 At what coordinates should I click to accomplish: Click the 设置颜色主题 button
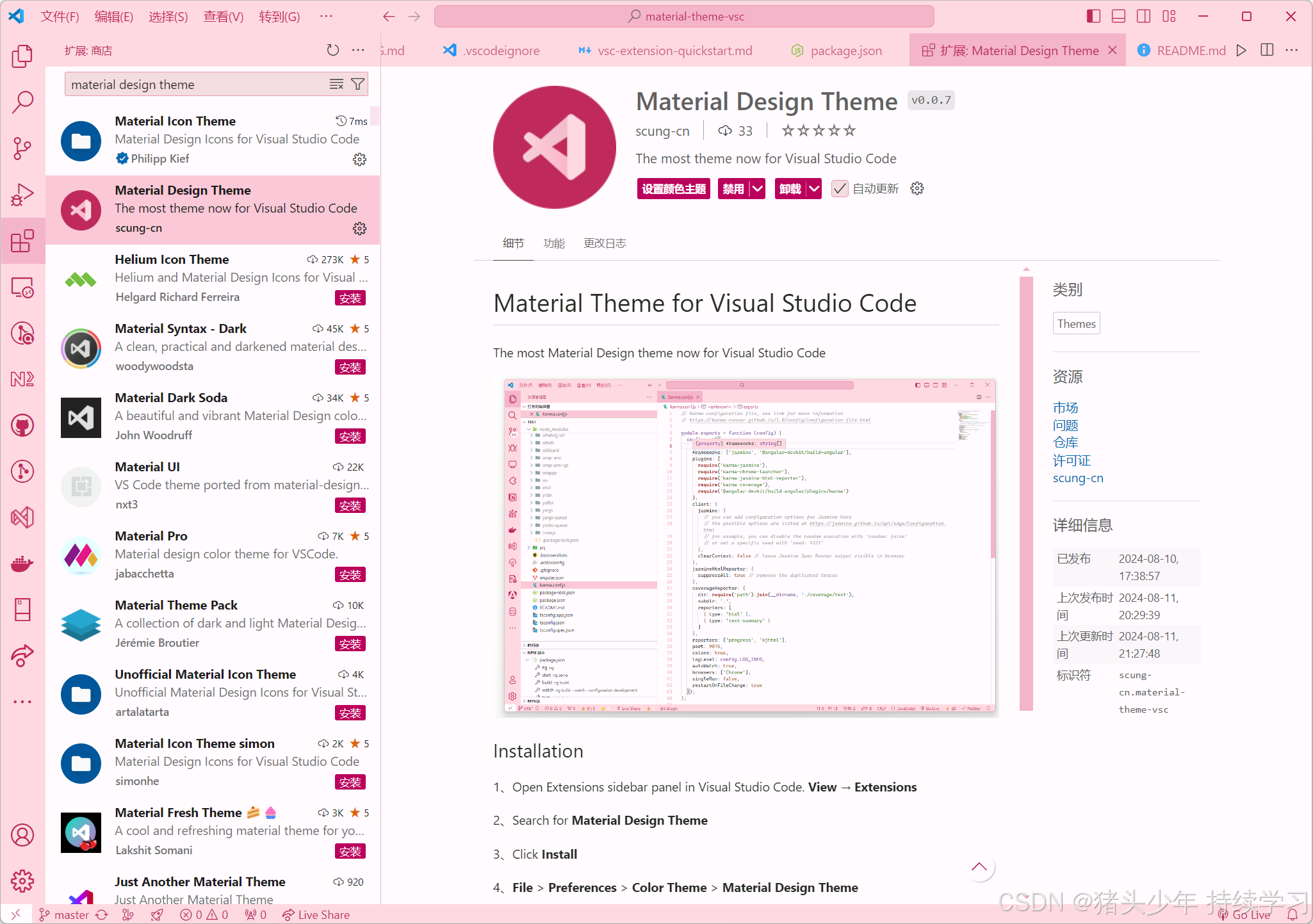coord(674,189)
